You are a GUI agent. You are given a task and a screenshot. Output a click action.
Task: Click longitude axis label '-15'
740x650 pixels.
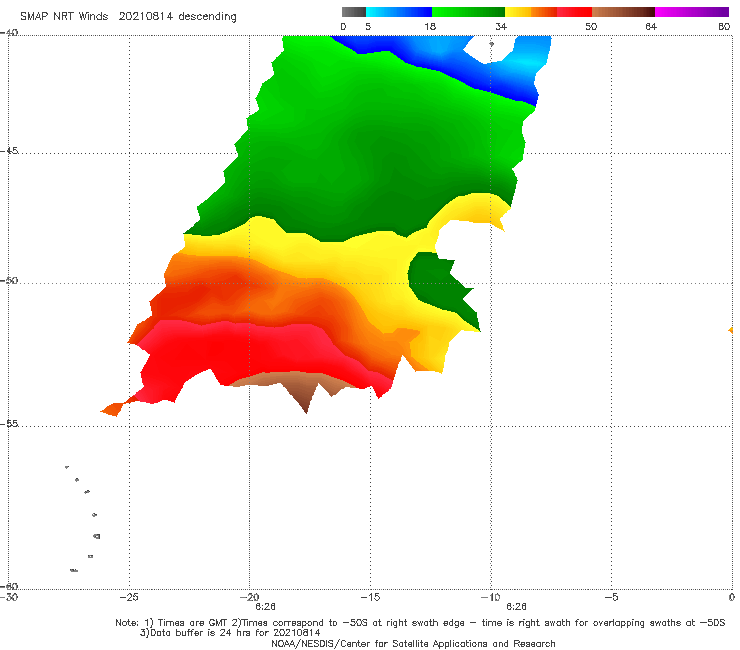point(370,597)
